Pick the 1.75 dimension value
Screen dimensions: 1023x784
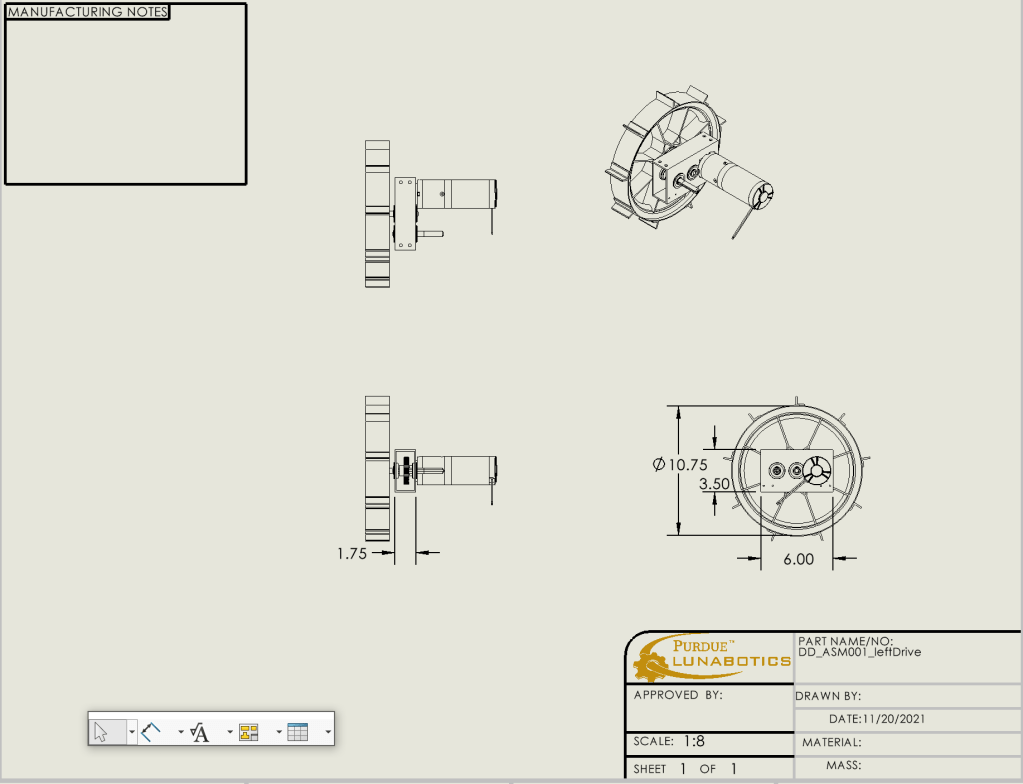(x=351, y=553)
